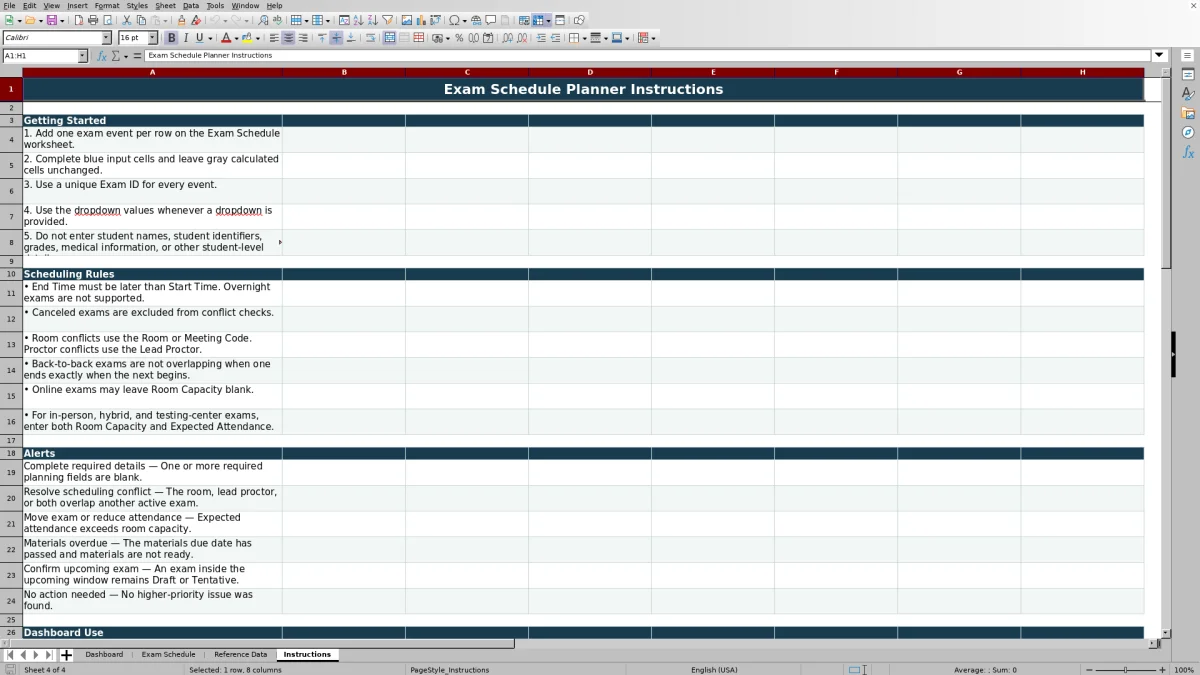Open the Tools menu
The width and height of the screenshot is (1200, 675).
215,6
